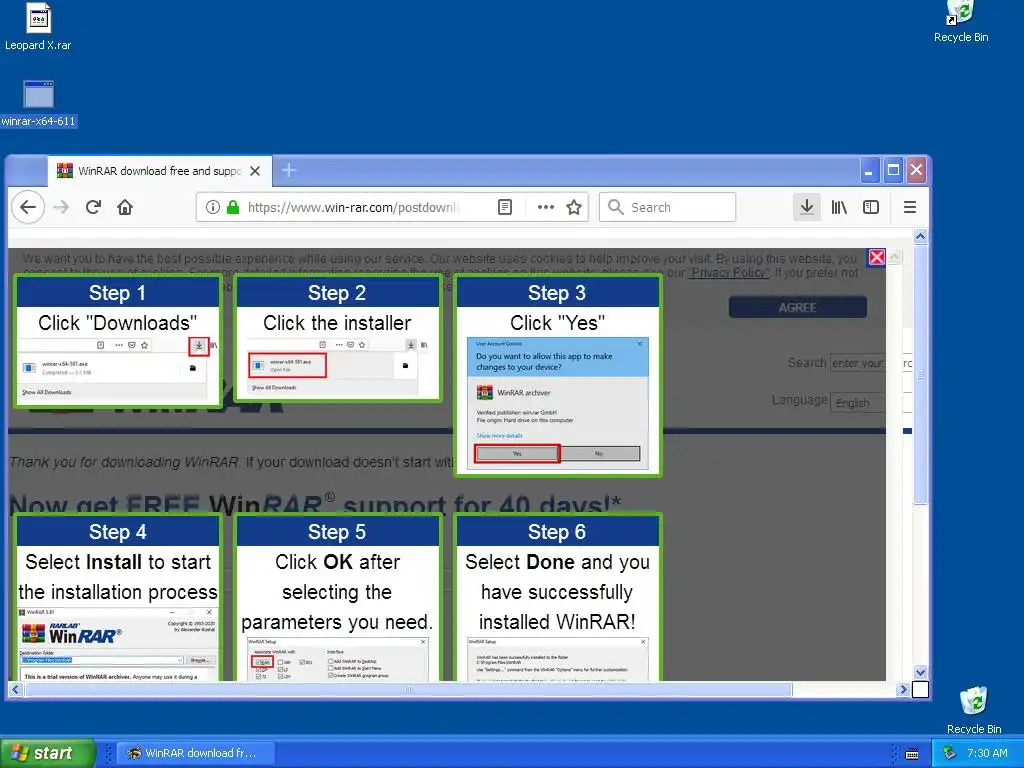The height and width of the screenshot is (768, 1024).
Task: Click the system tray icon beside clock
Action: click(x=950, y=753)
